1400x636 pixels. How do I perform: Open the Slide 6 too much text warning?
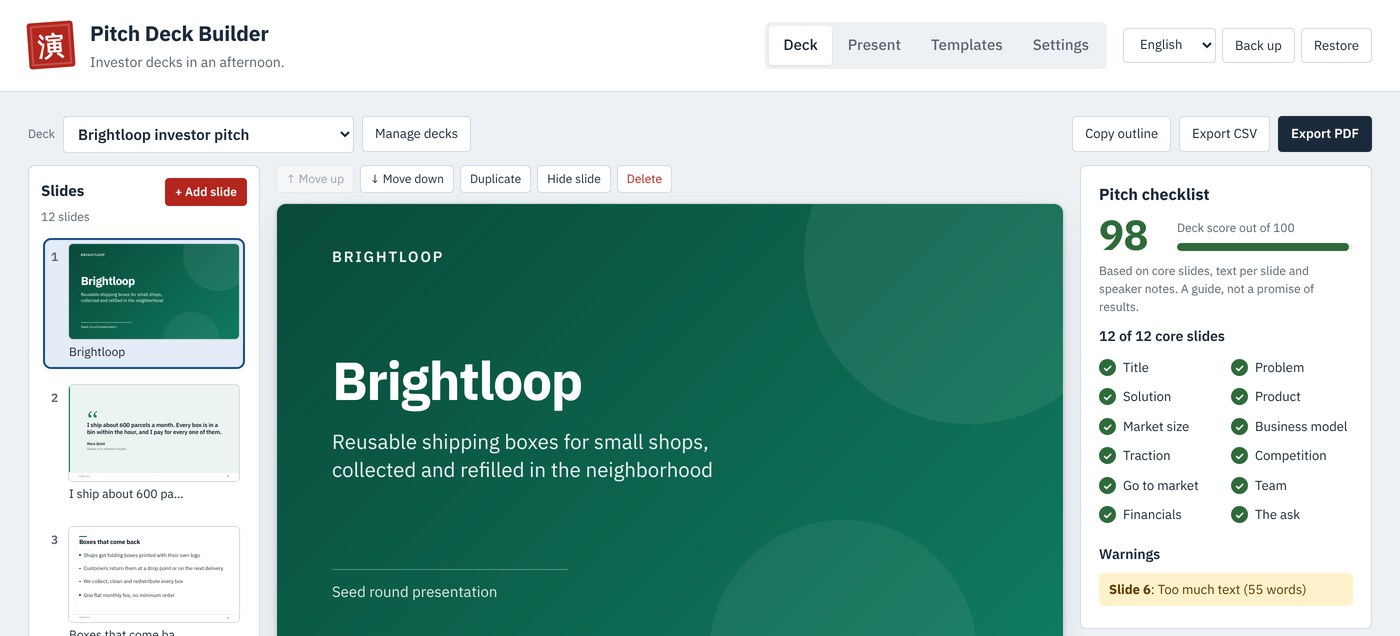1225,590
